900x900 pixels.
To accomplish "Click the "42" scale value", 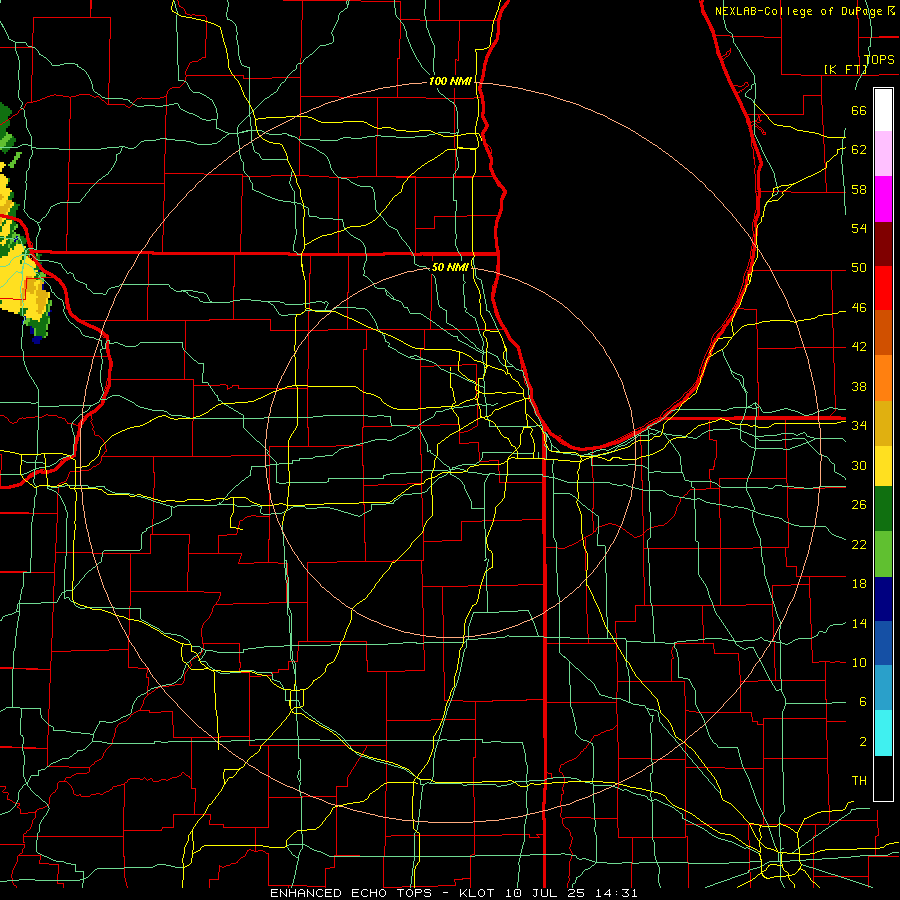I will coord(859,347).
